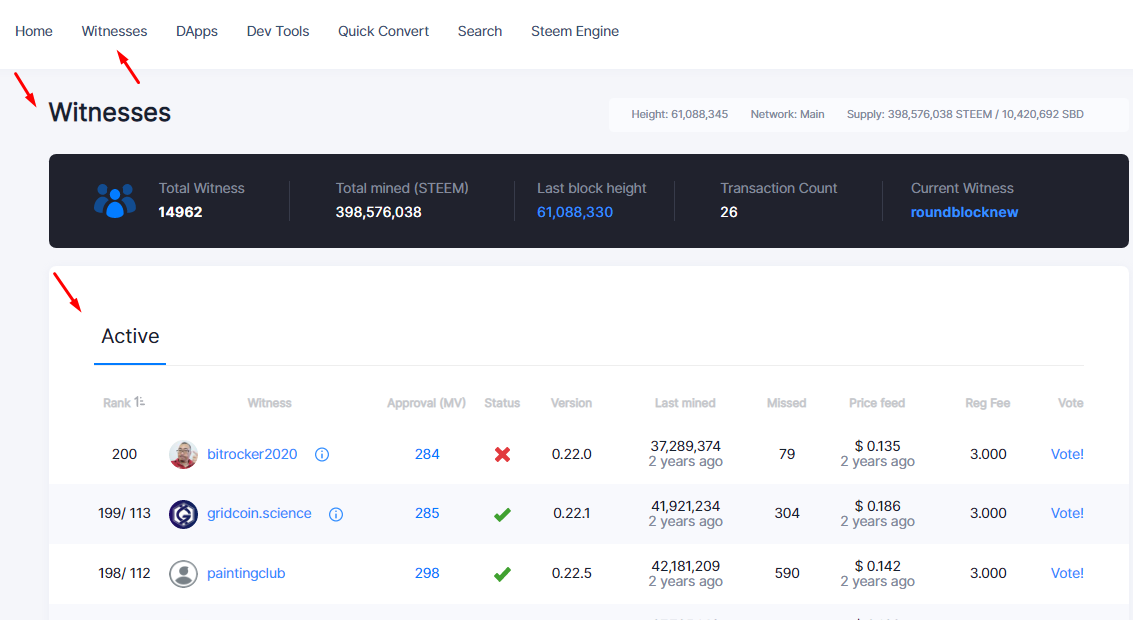Select the Active tab
This screenshot has width=1133, height=620.
130,336
